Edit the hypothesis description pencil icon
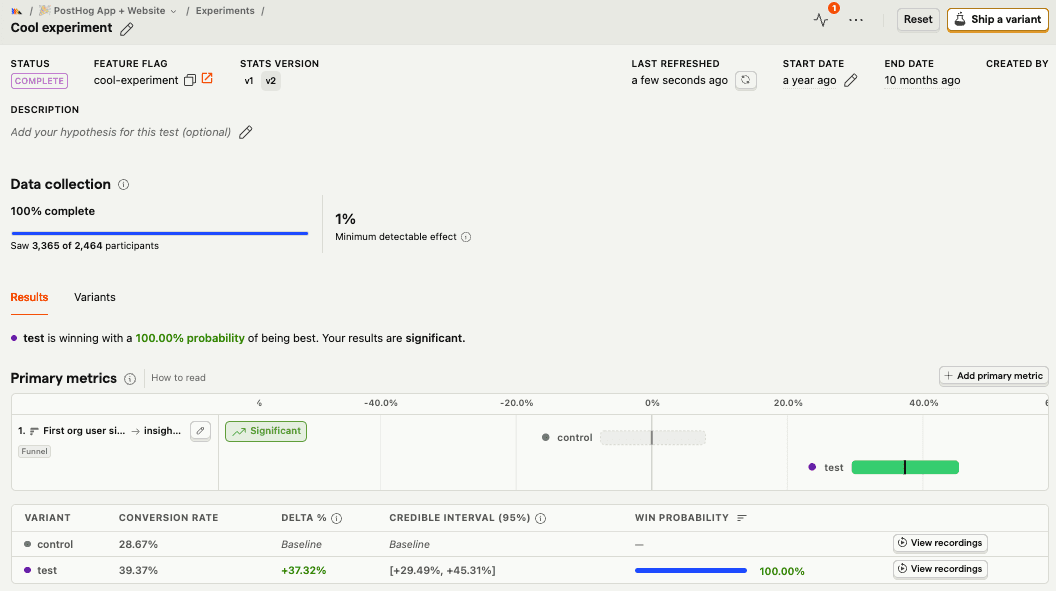 click(x=246, y=132)
